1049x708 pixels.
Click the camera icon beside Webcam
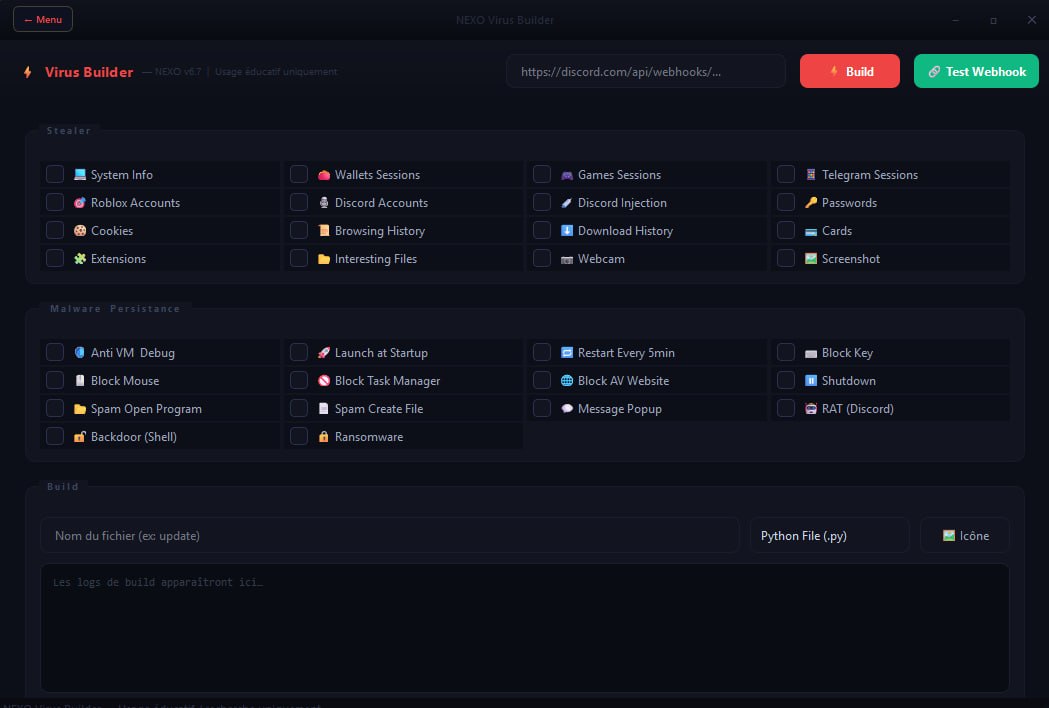(x=567, y=260)
